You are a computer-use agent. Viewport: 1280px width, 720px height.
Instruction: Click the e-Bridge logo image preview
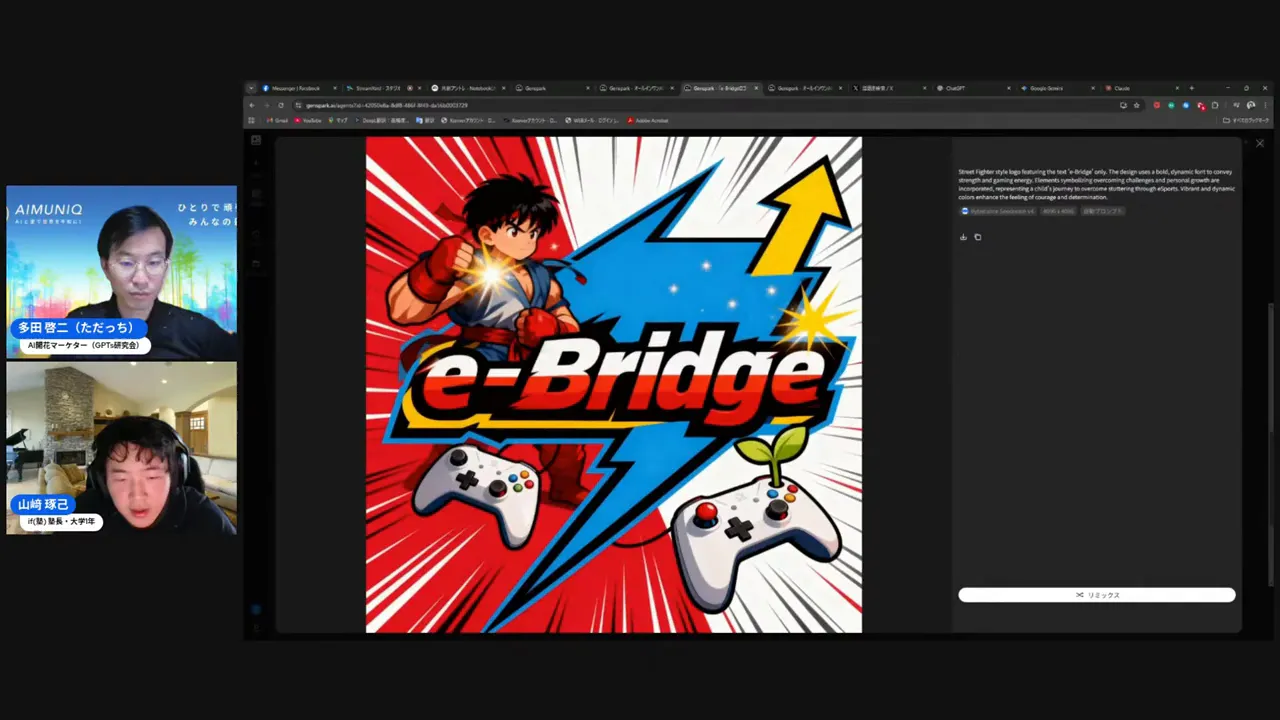tap(613, 385)
